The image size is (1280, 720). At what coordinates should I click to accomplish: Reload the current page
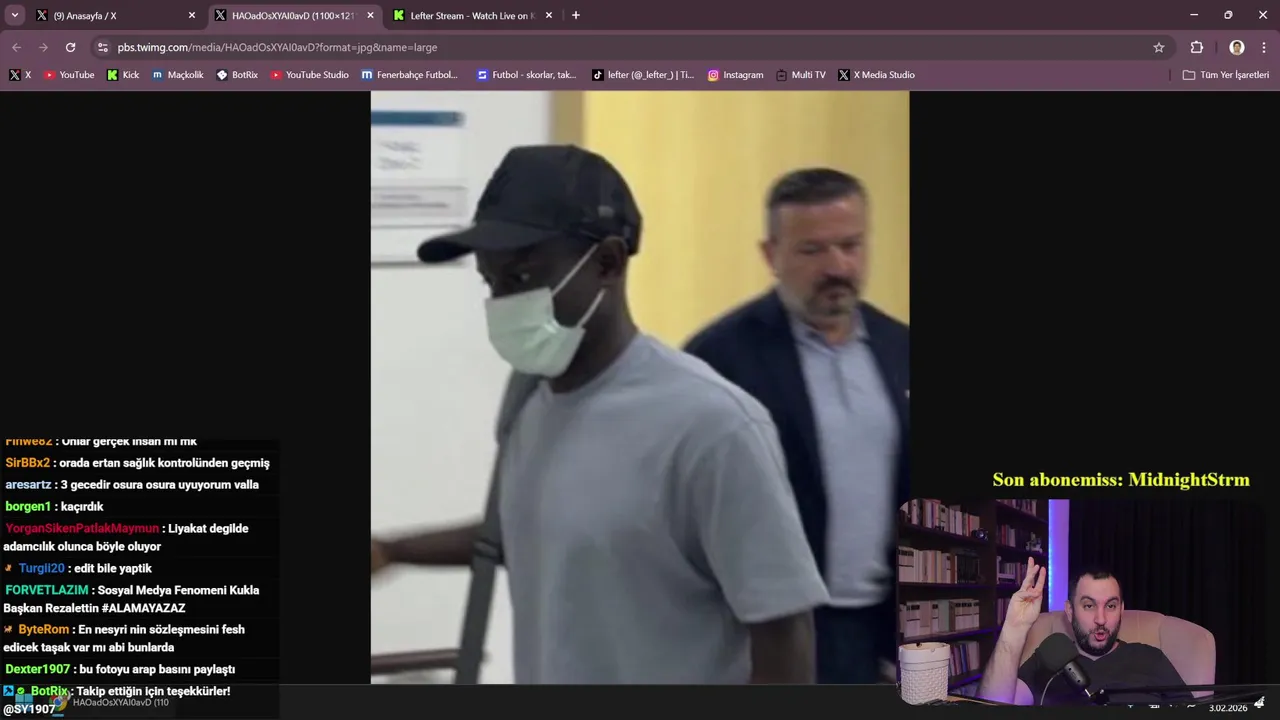(70, 47)
